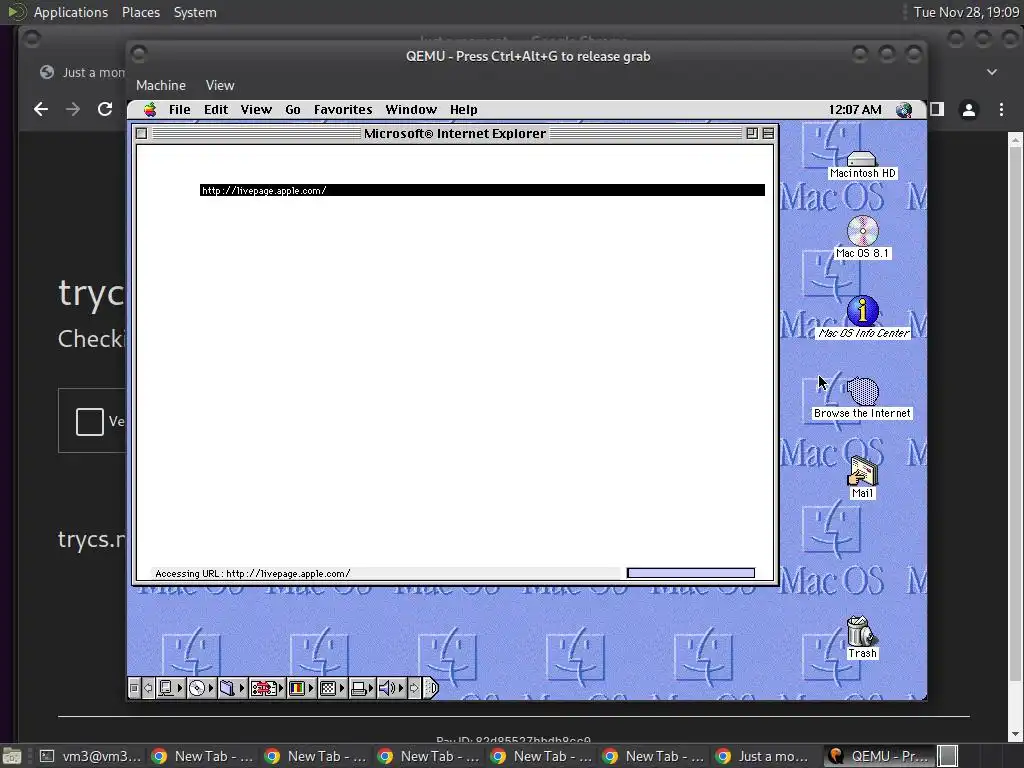The image size is (1024, 768).
Task: Open the sound volume Control Strip module
Action: coord(391,688)
